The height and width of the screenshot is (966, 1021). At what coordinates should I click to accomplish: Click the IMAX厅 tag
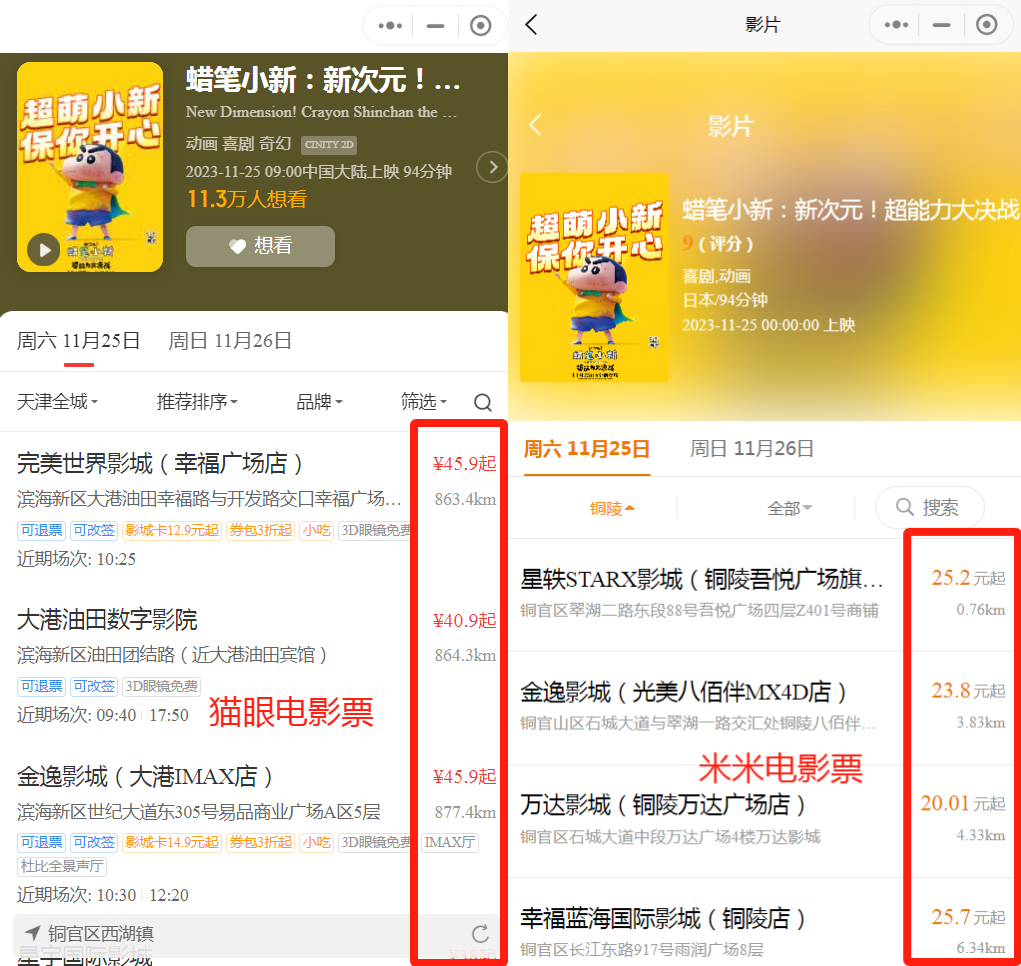[450, 842]
